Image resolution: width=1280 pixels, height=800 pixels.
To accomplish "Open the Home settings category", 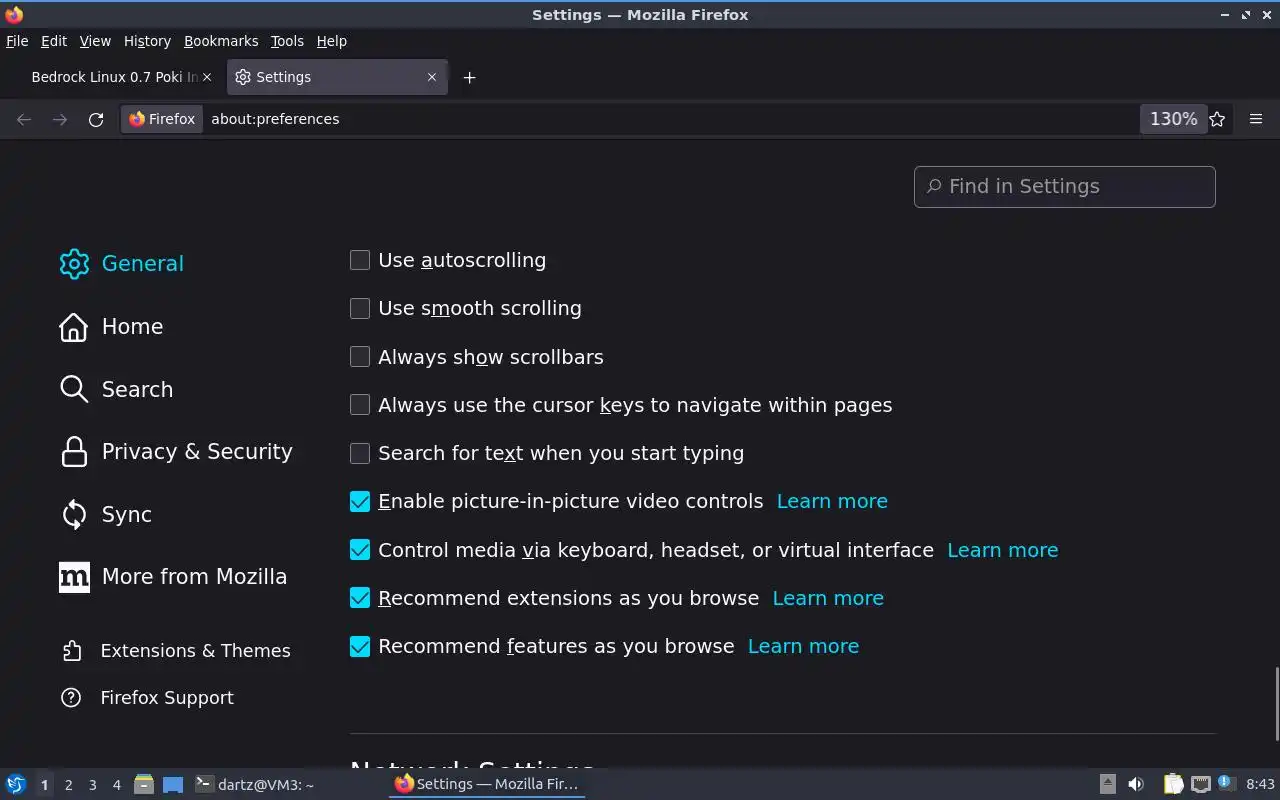I will [x=111, y=327].
